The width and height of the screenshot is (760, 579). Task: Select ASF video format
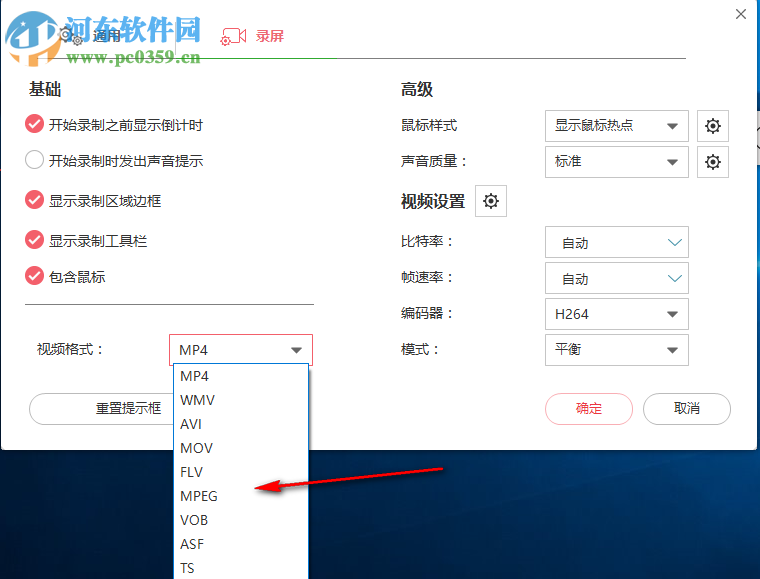click(x=241, y=544)
